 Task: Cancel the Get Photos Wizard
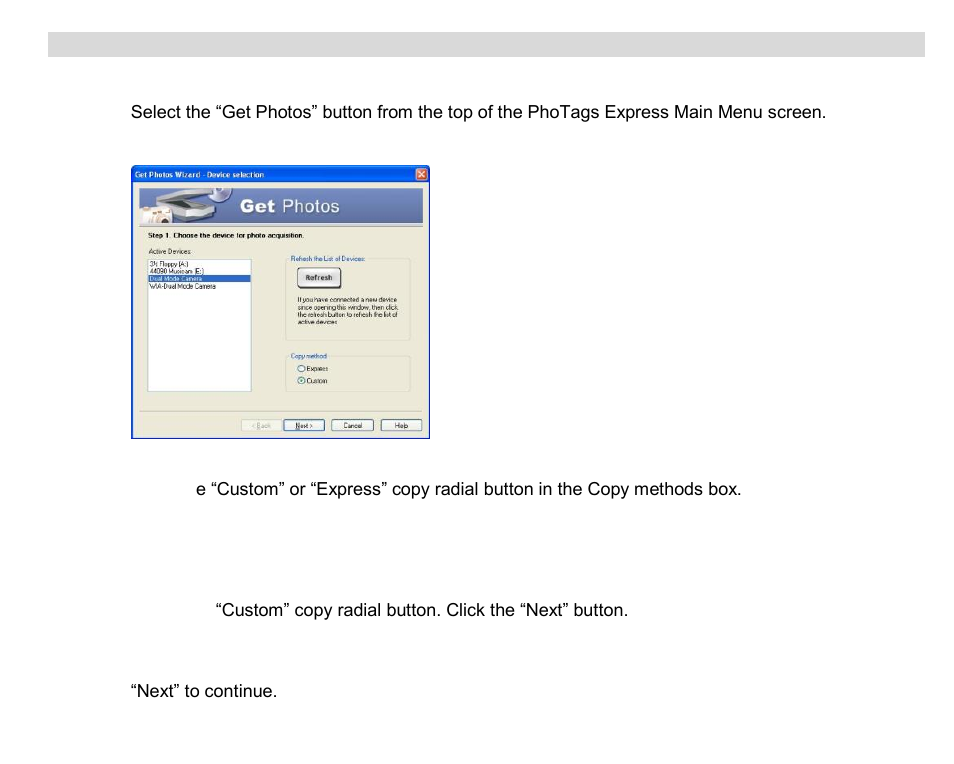352,425
